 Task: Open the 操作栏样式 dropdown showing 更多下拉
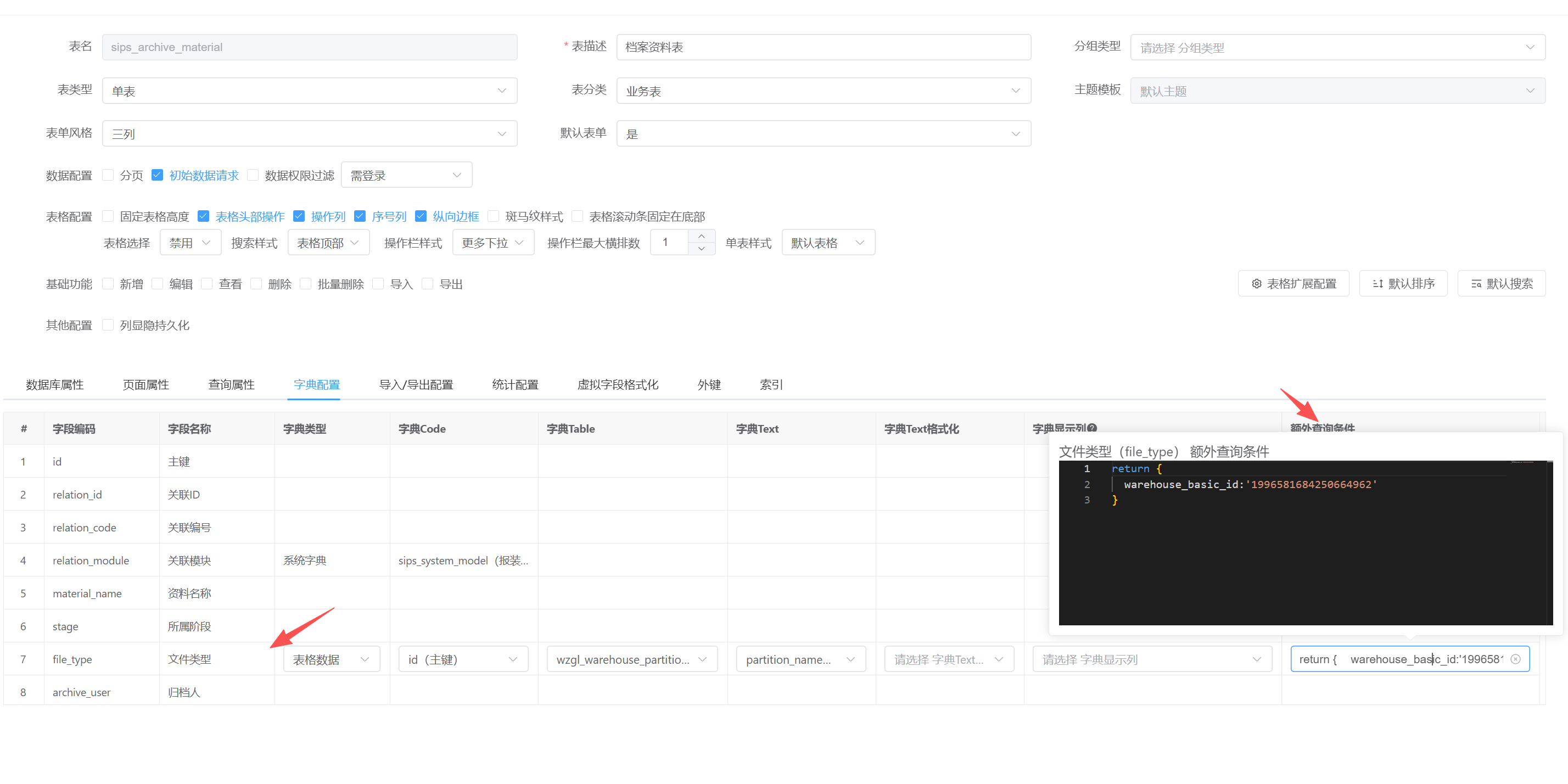click(492, 243)
